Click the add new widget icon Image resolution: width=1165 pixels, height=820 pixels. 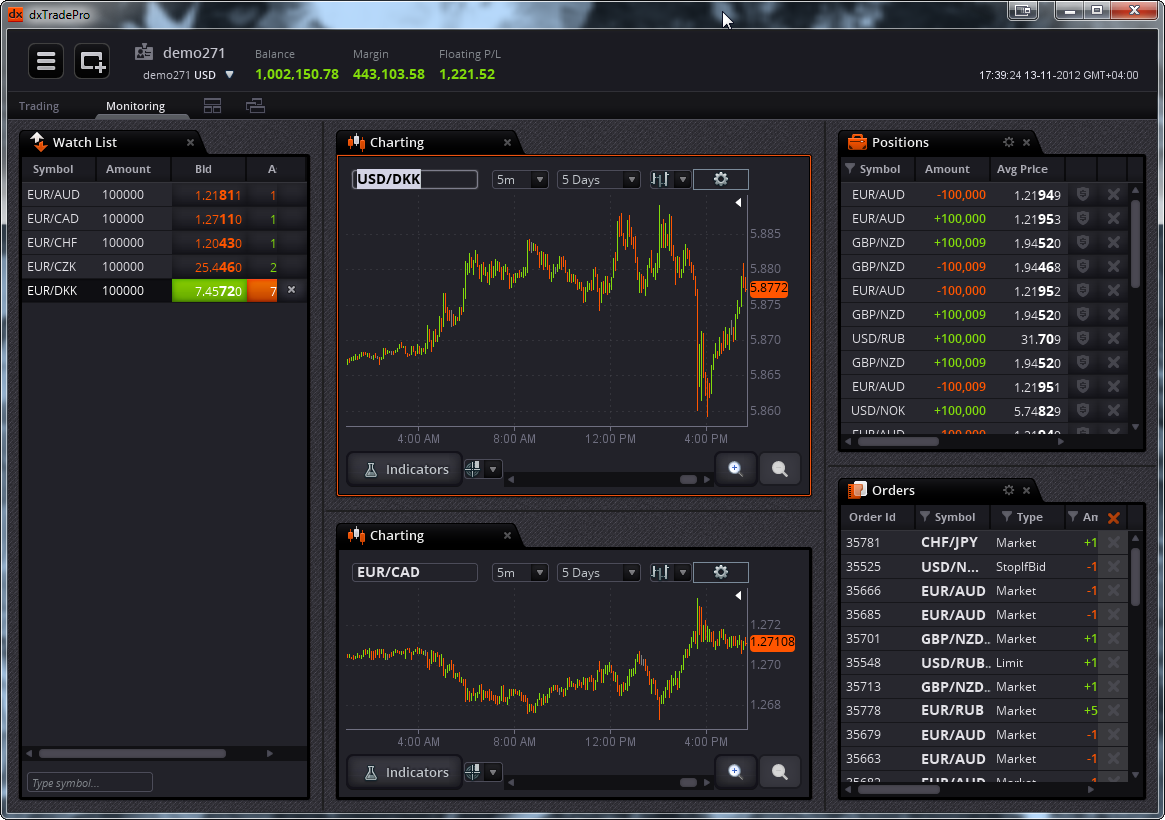(92, 61)
